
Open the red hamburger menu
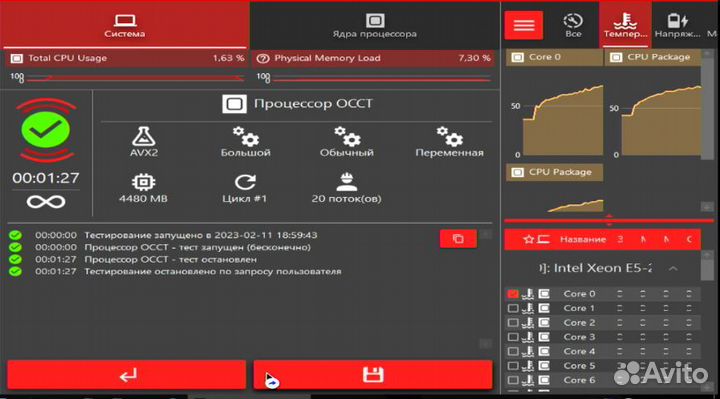click(523, 25)
